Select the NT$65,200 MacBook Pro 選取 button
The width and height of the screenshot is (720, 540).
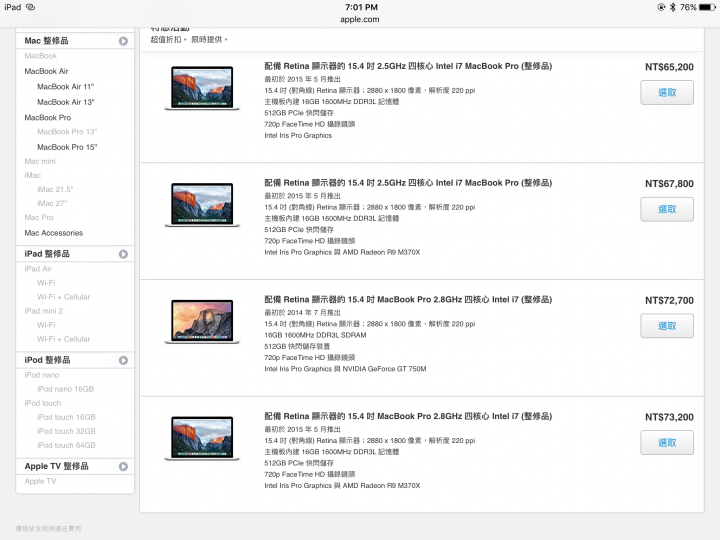pyautogui.click(x=667, y=92)
